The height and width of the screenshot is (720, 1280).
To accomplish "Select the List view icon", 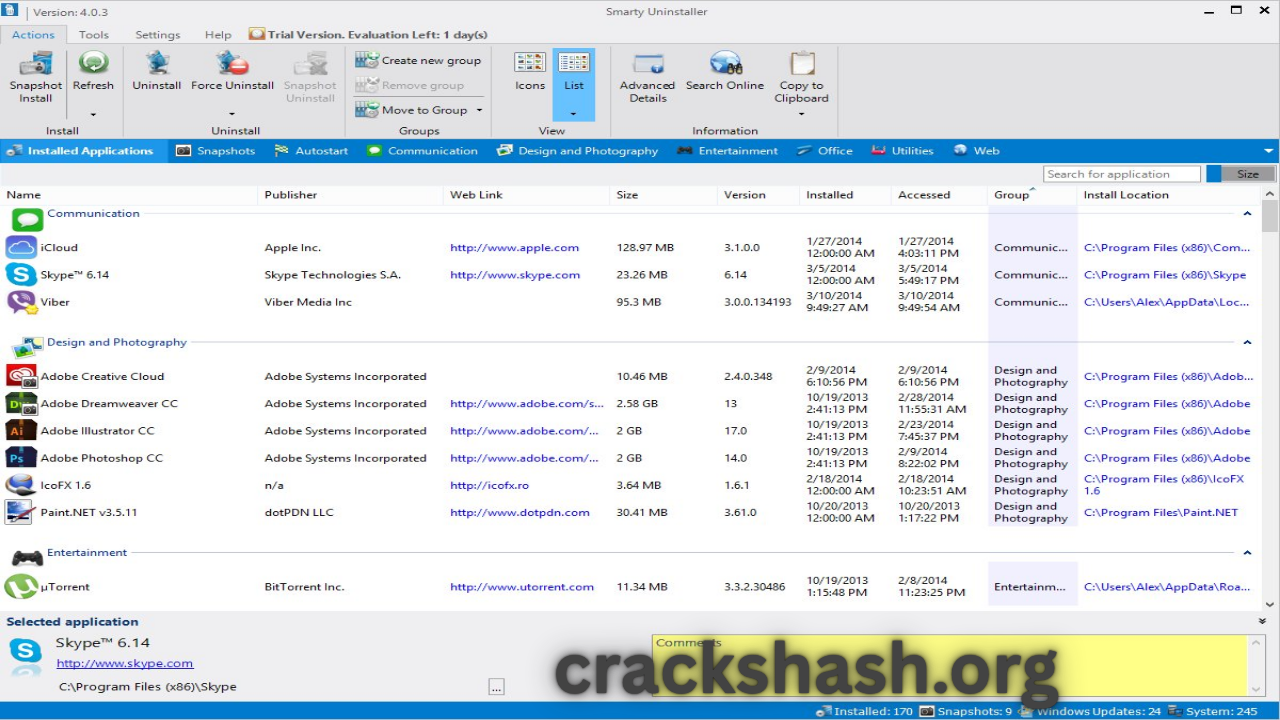I will (x=574, y=63).
